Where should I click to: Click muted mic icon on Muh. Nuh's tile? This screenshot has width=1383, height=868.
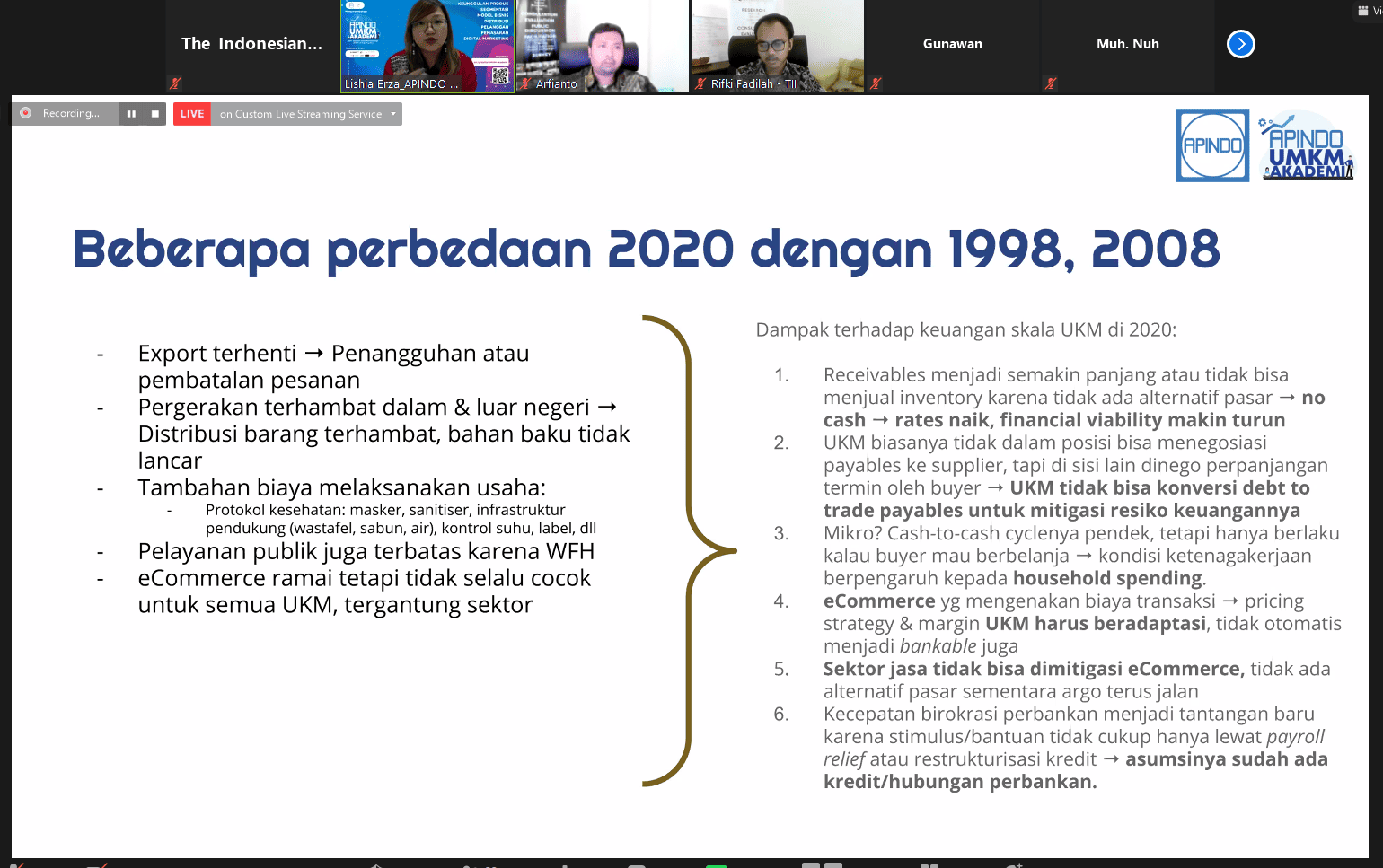coord(1051,83)
